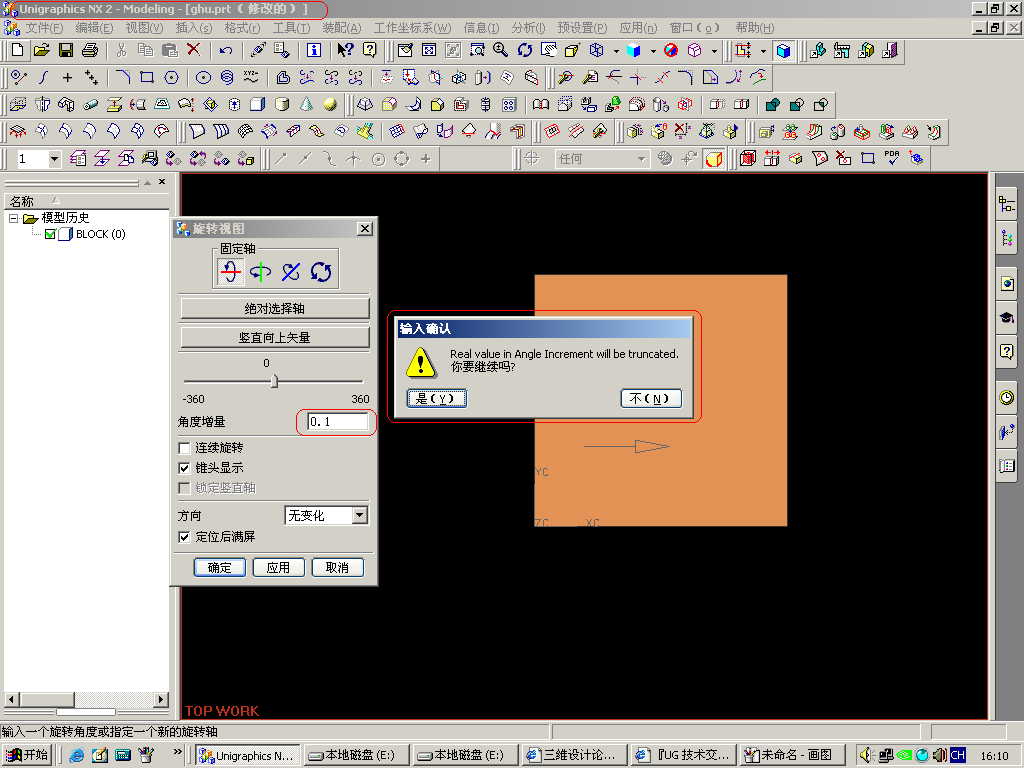The image size is (1024, 768).
Task: Click the New file icon
Action: point(18,50)
